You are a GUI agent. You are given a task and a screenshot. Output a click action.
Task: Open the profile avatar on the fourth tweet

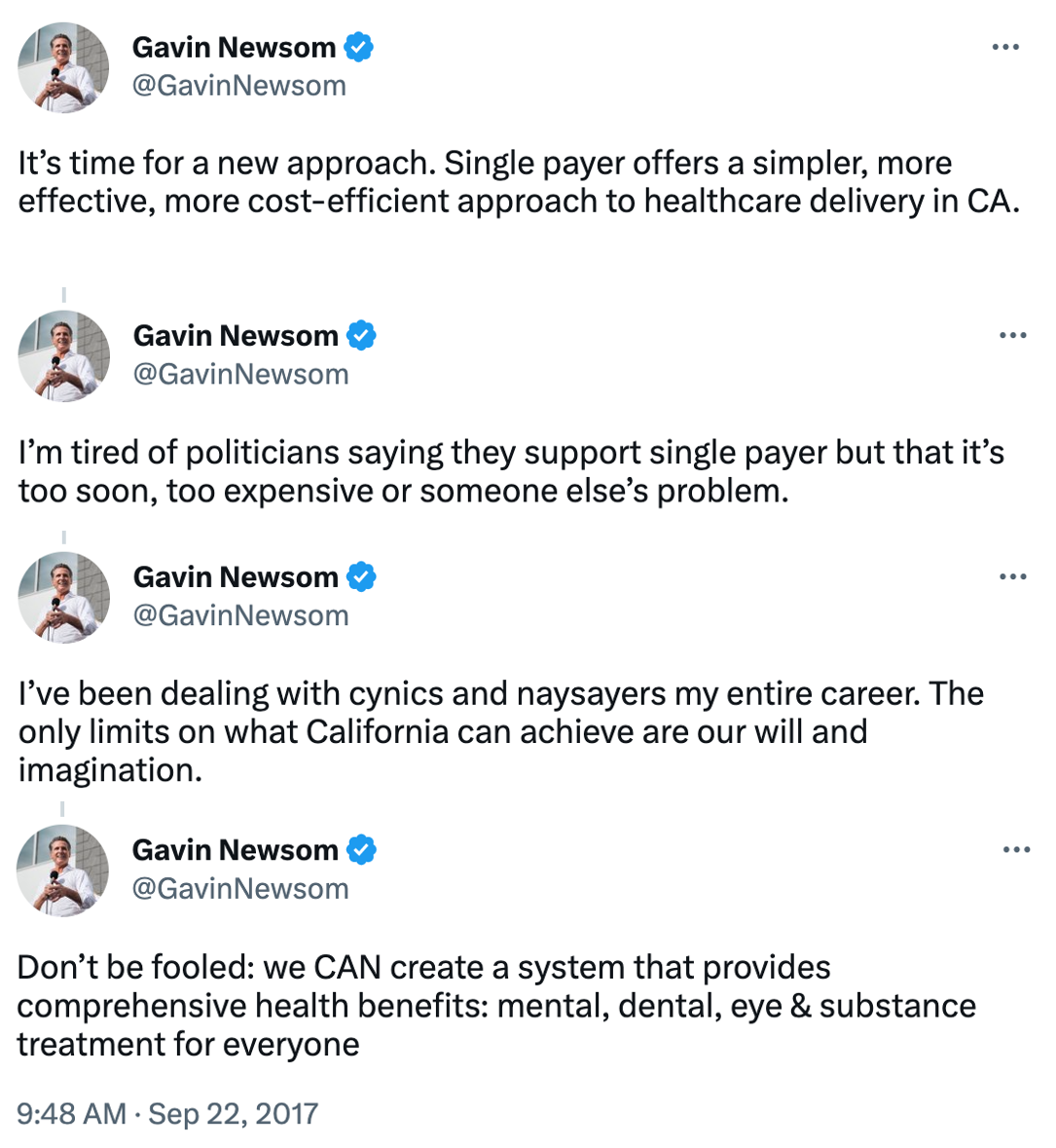click(x=62, y=870)
